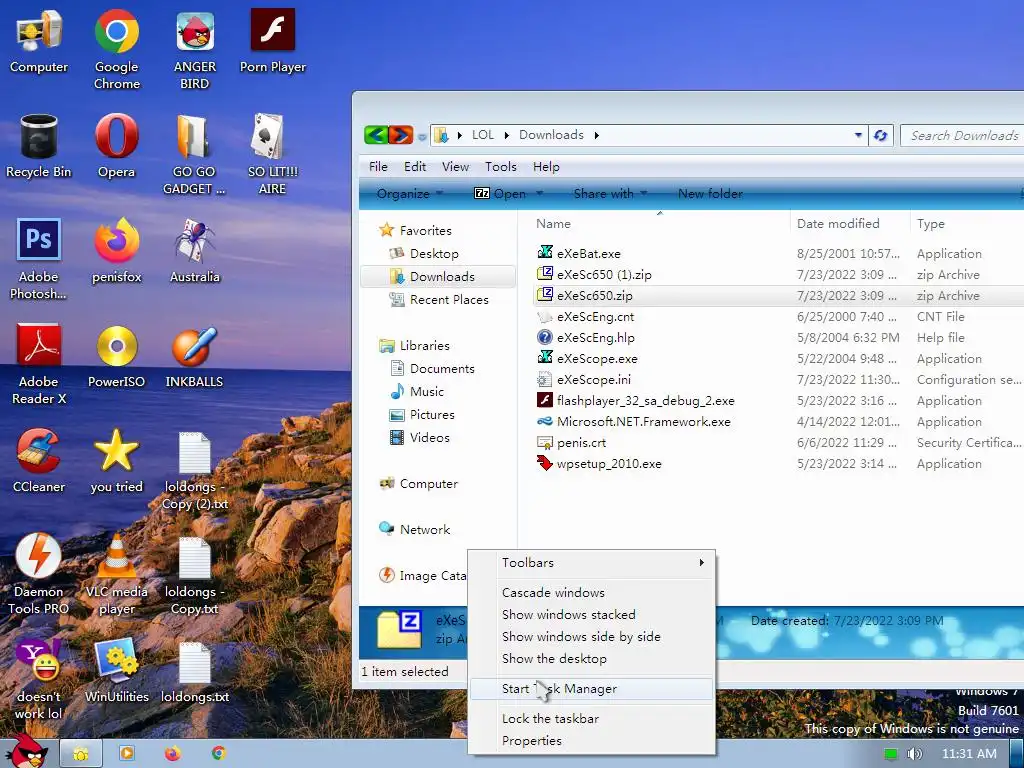Select the 'you tried' star icon
Viewport: 1024px width, 768px height.
(x=116, y=460)
